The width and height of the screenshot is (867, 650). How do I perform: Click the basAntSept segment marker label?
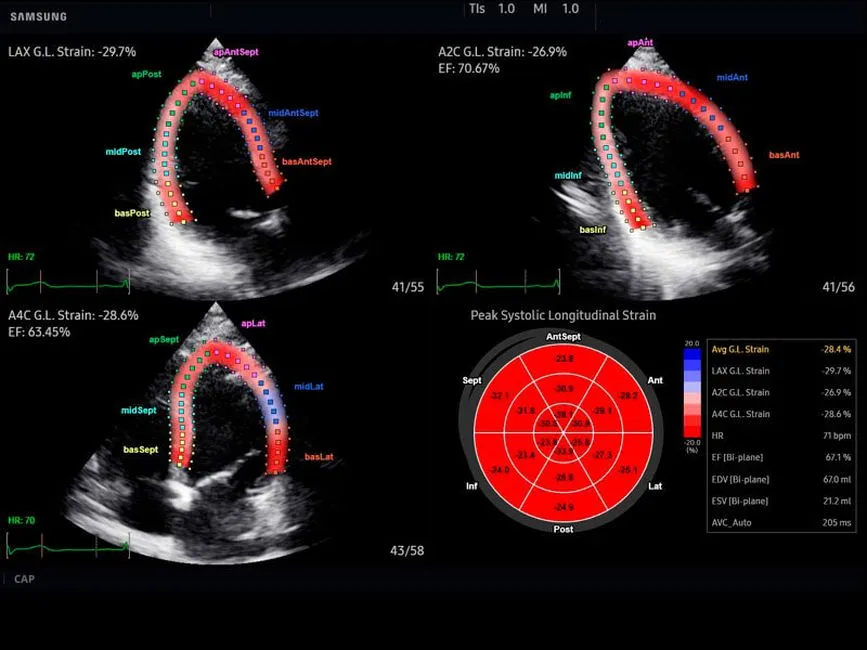(x=306, y=161)
